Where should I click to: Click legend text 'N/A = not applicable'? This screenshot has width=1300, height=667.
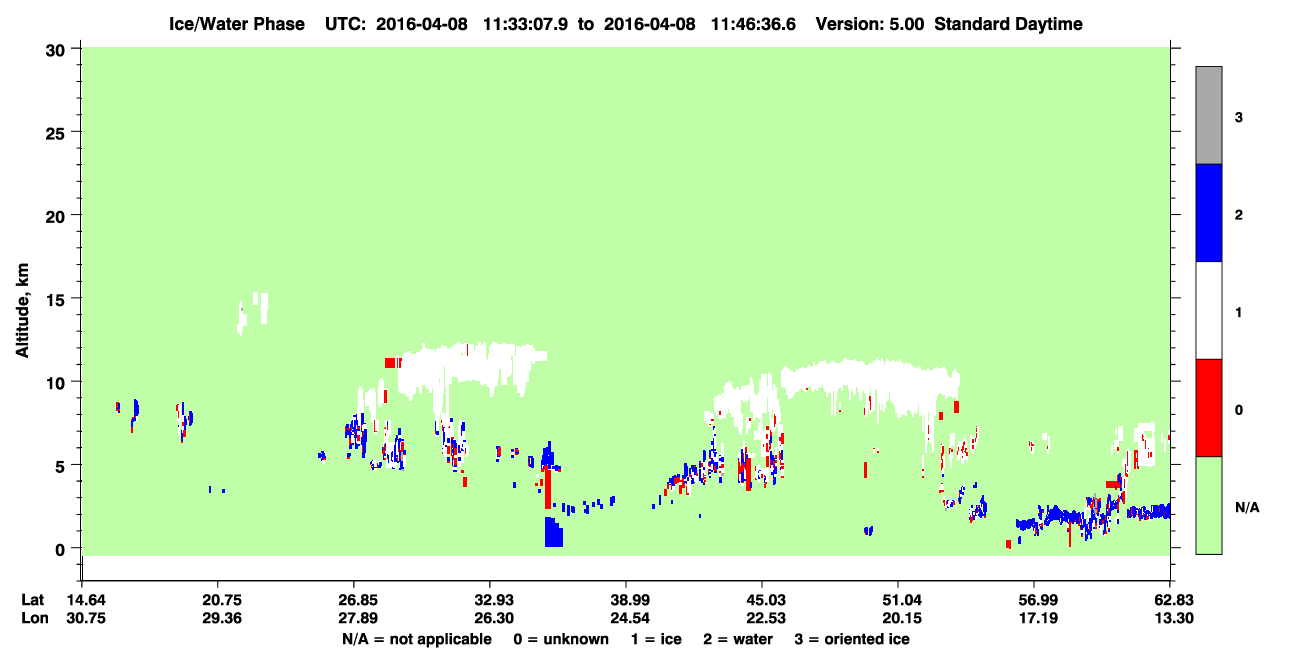(x=417, y=639)
